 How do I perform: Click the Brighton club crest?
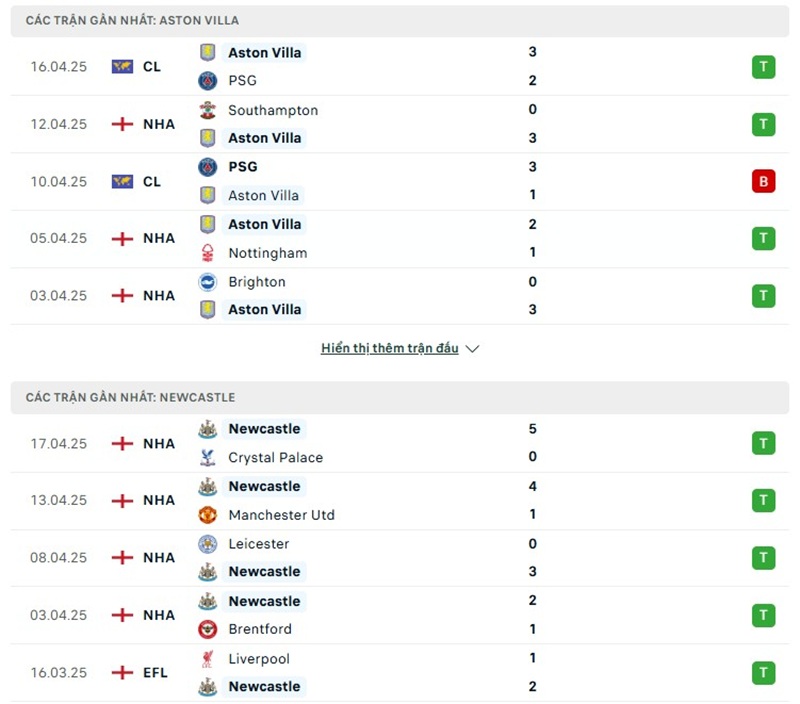click(208, 282)
